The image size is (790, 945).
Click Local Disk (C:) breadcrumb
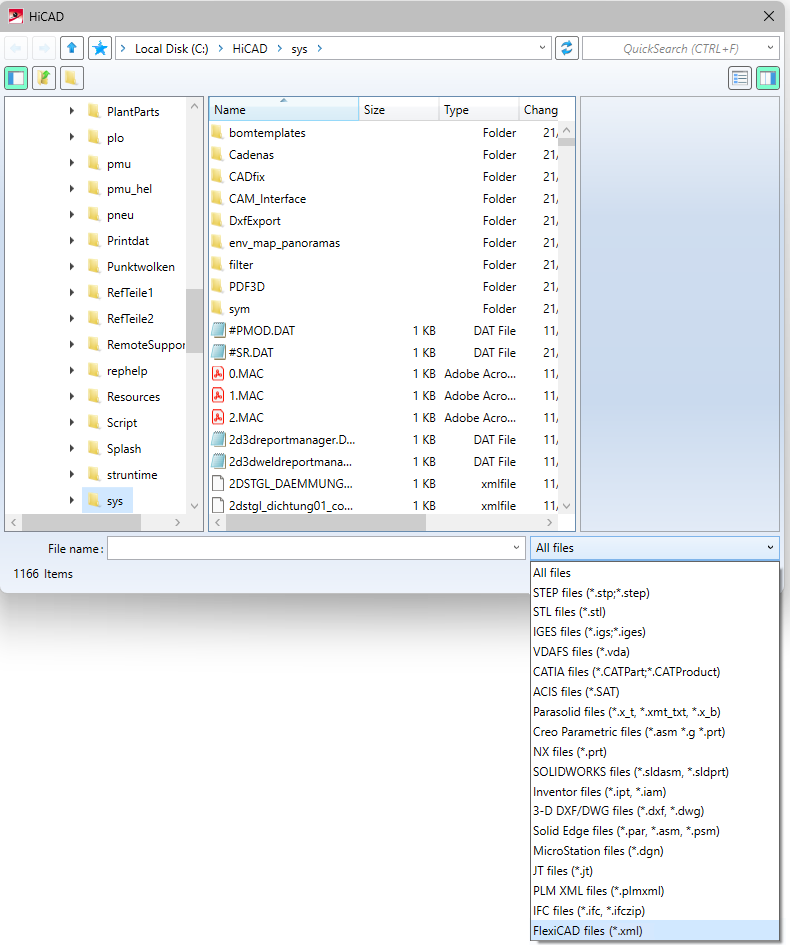click(x=171, y=49)
